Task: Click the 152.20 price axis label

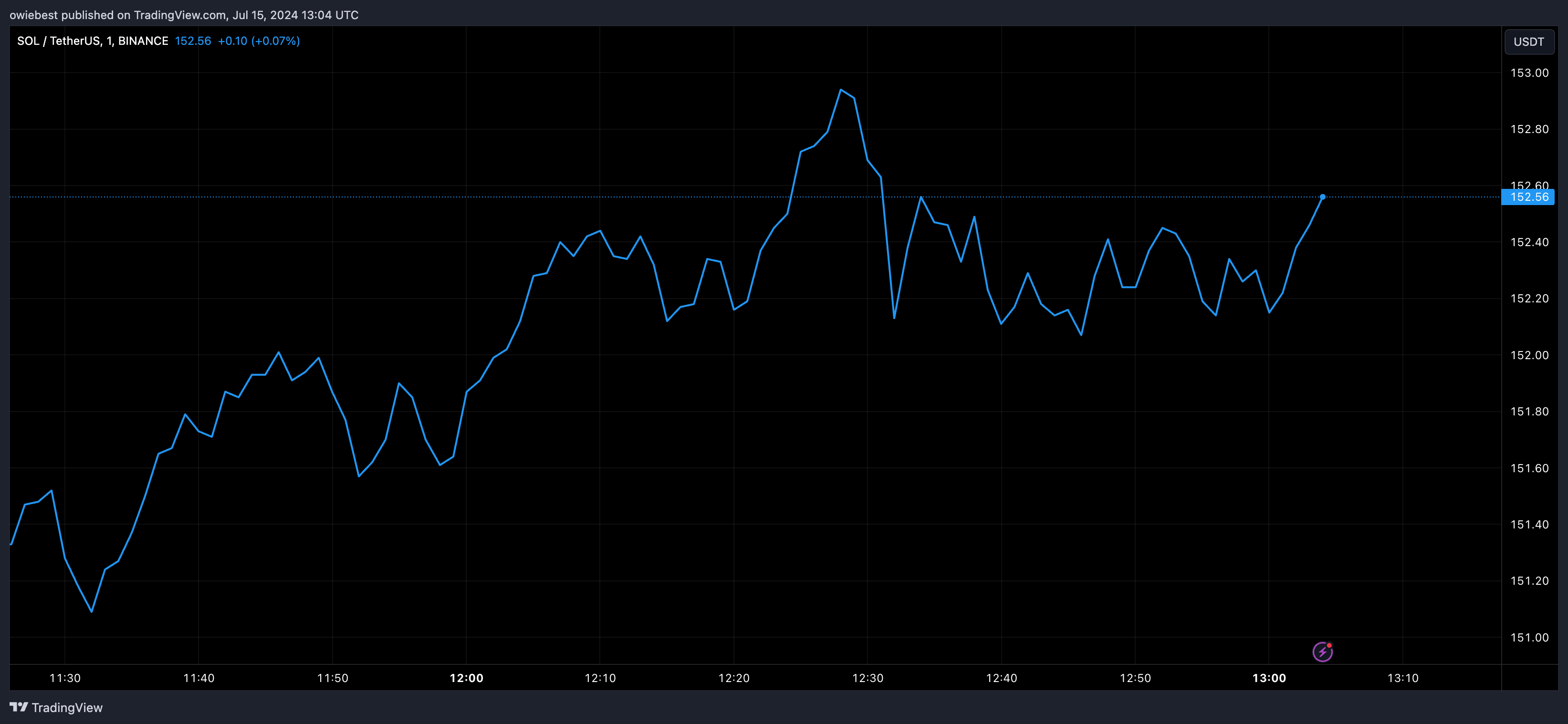Action: coord(1529,298)
